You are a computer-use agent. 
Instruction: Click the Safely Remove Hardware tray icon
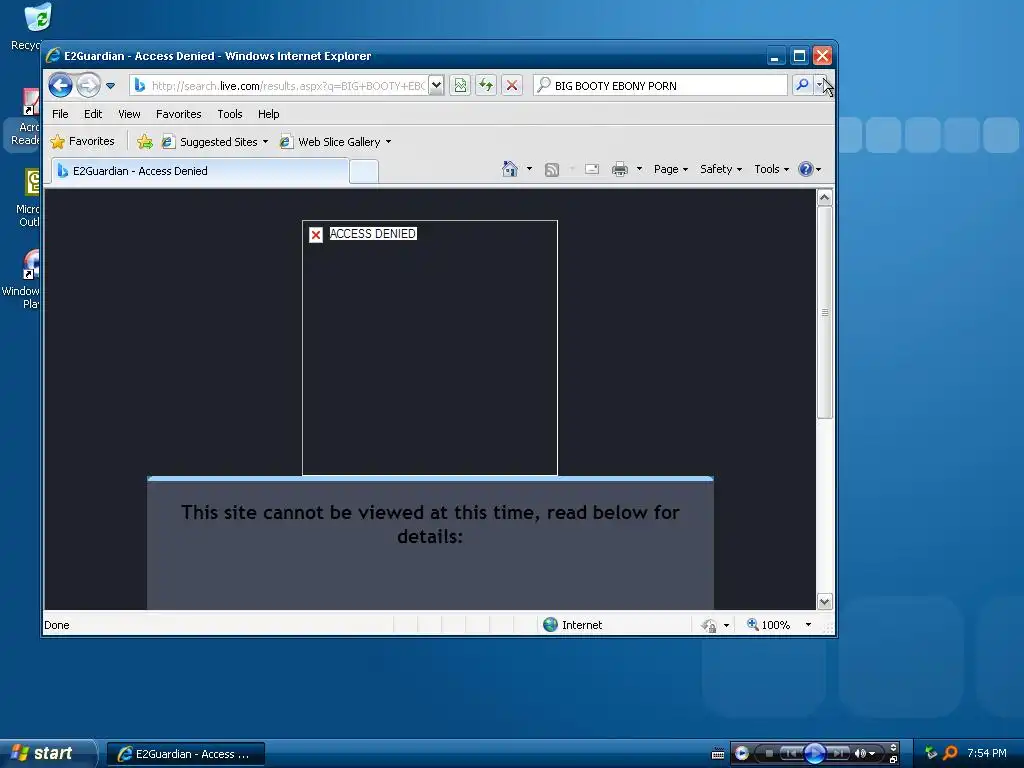[x=931, y=753]
